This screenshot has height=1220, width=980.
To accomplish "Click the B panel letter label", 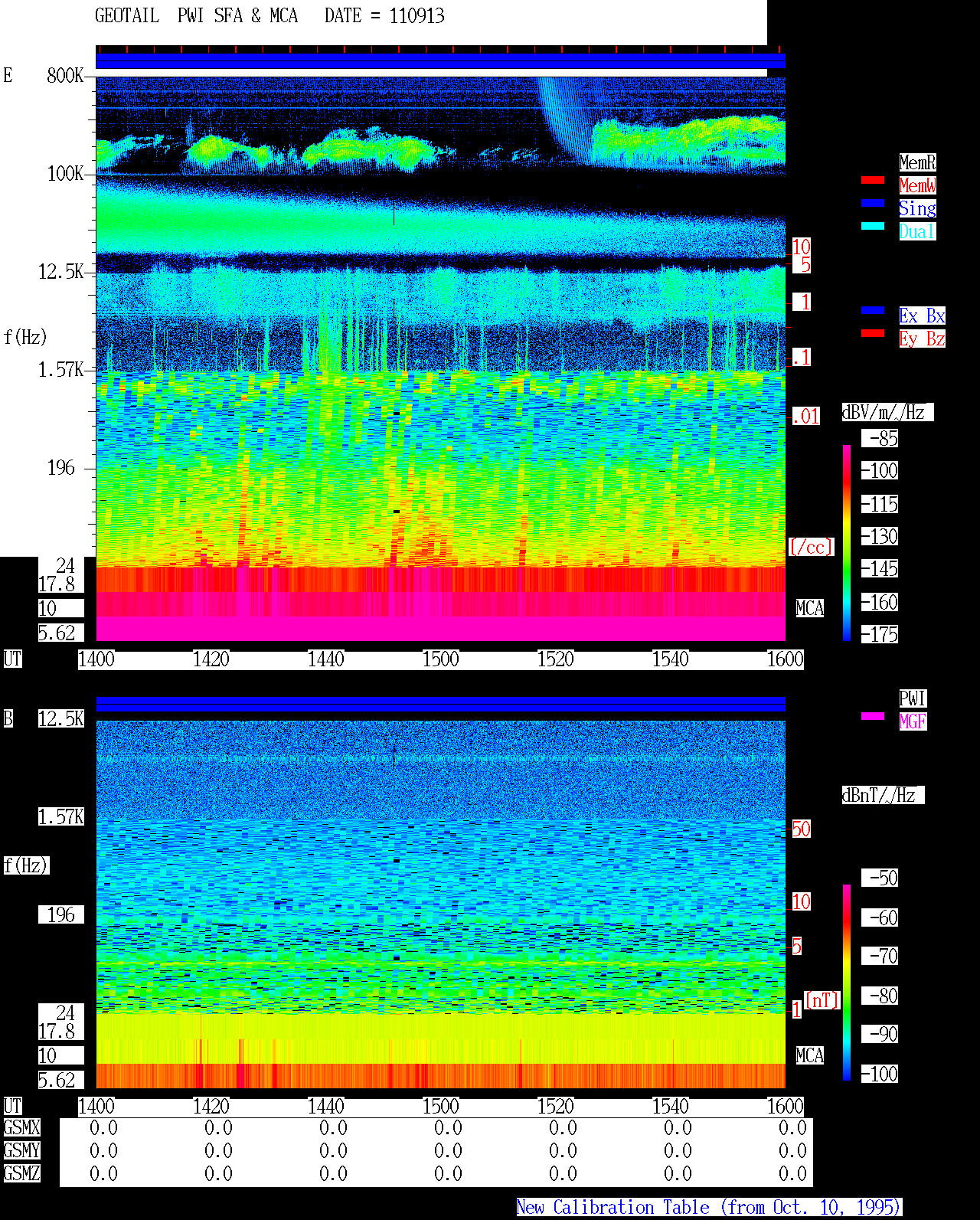I will 8,718.
